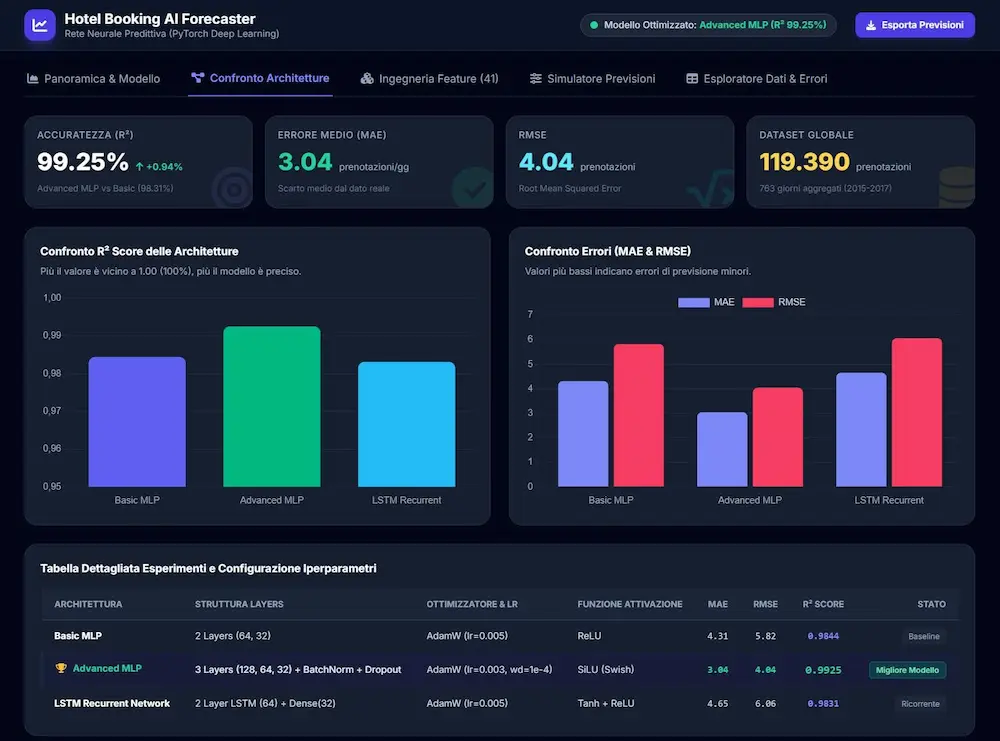
Task: Toggle the MAE legend series
Action: point(706,302)
